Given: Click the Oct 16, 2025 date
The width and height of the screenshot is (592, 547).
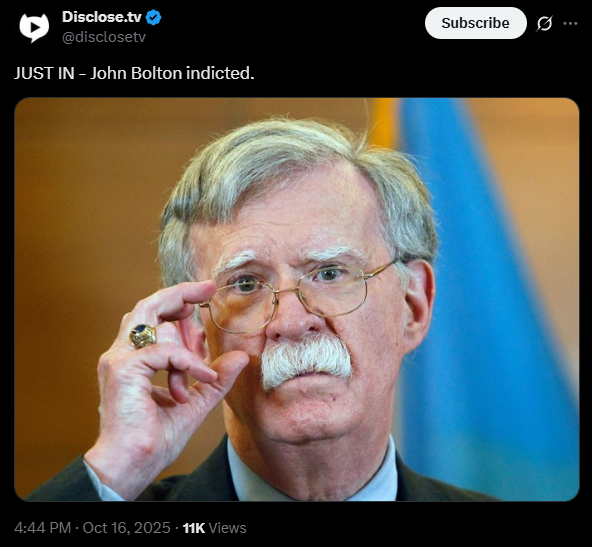Looking at the screenshot, I should tap(126, 528).
